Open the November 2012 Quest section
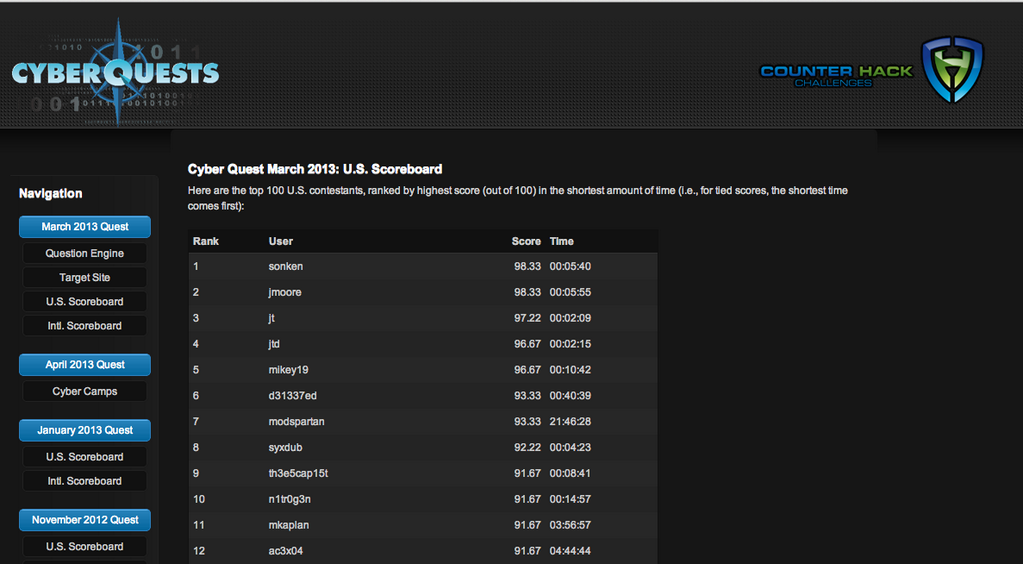The width and height of the screenshot is (1023, 564). 85,520
